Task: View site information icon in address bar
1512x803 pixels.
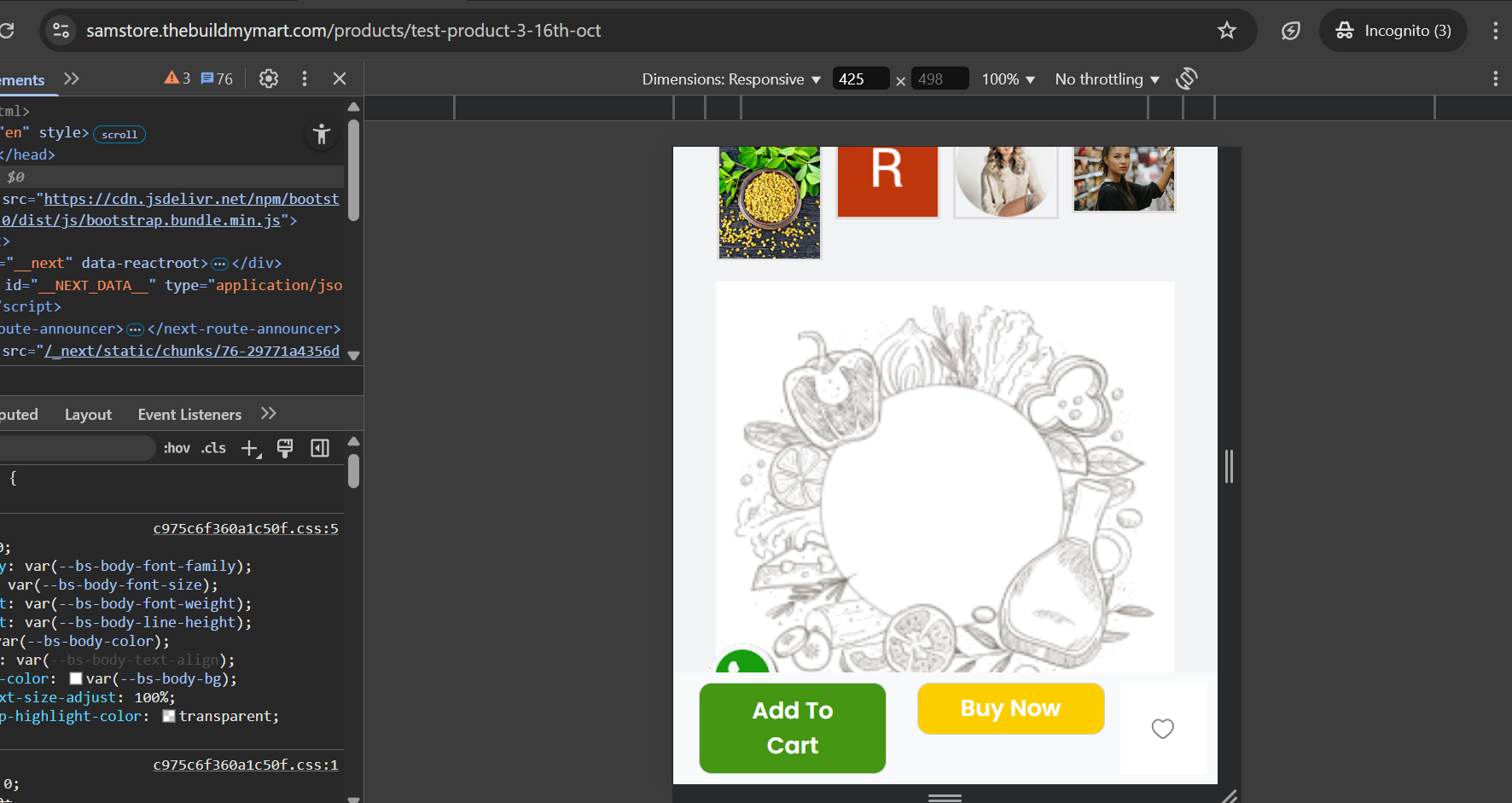Action: 61,31
